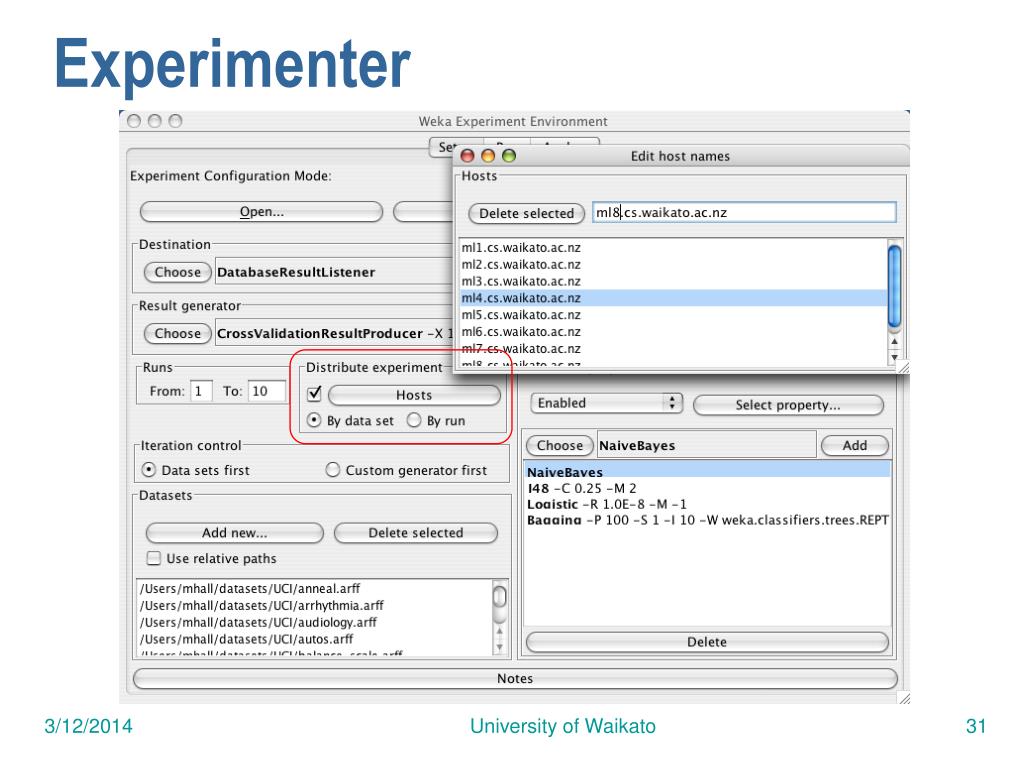This screenshot has height=768, width=1024.
Task: Select host ml2.cs.waikato.ac.nz
Action: coord(673,264)
